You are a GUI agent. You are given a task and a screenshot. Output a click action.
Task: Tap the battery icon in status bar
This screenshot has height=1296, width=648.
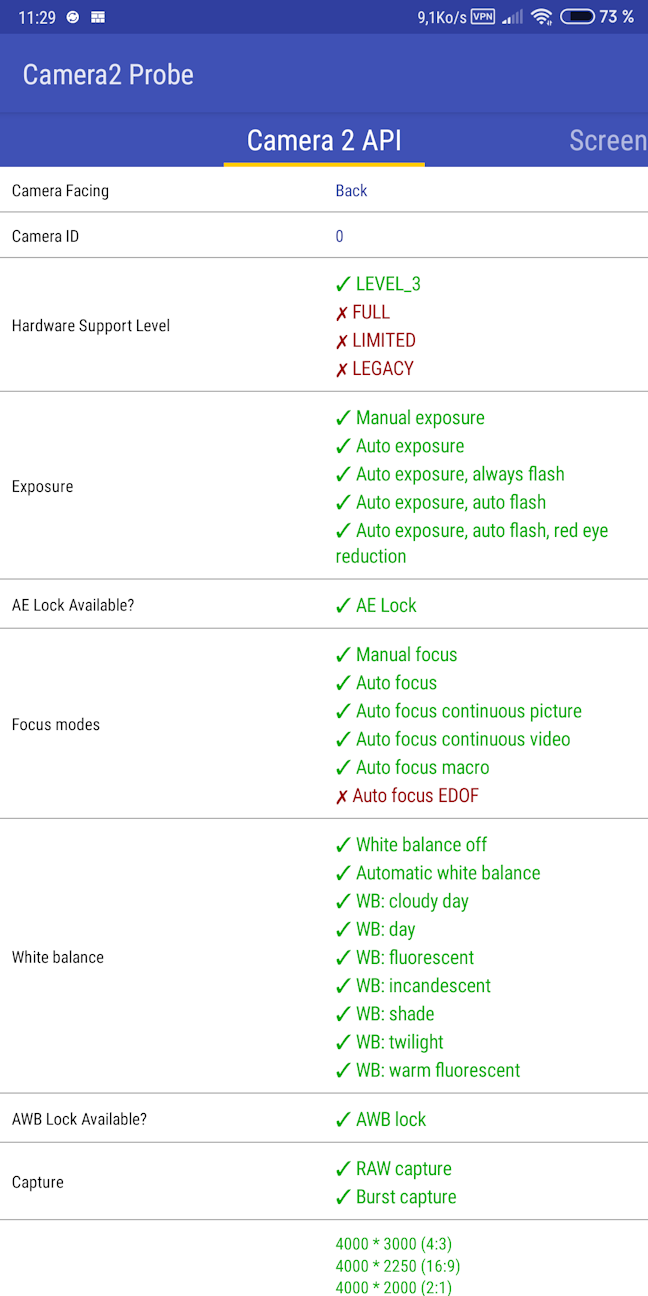578,17
